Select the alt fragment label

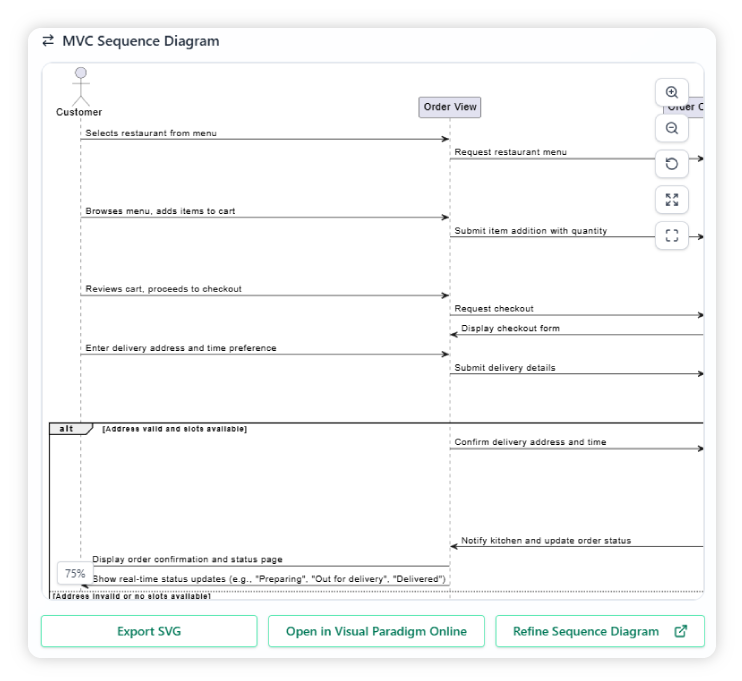(68, 428)
